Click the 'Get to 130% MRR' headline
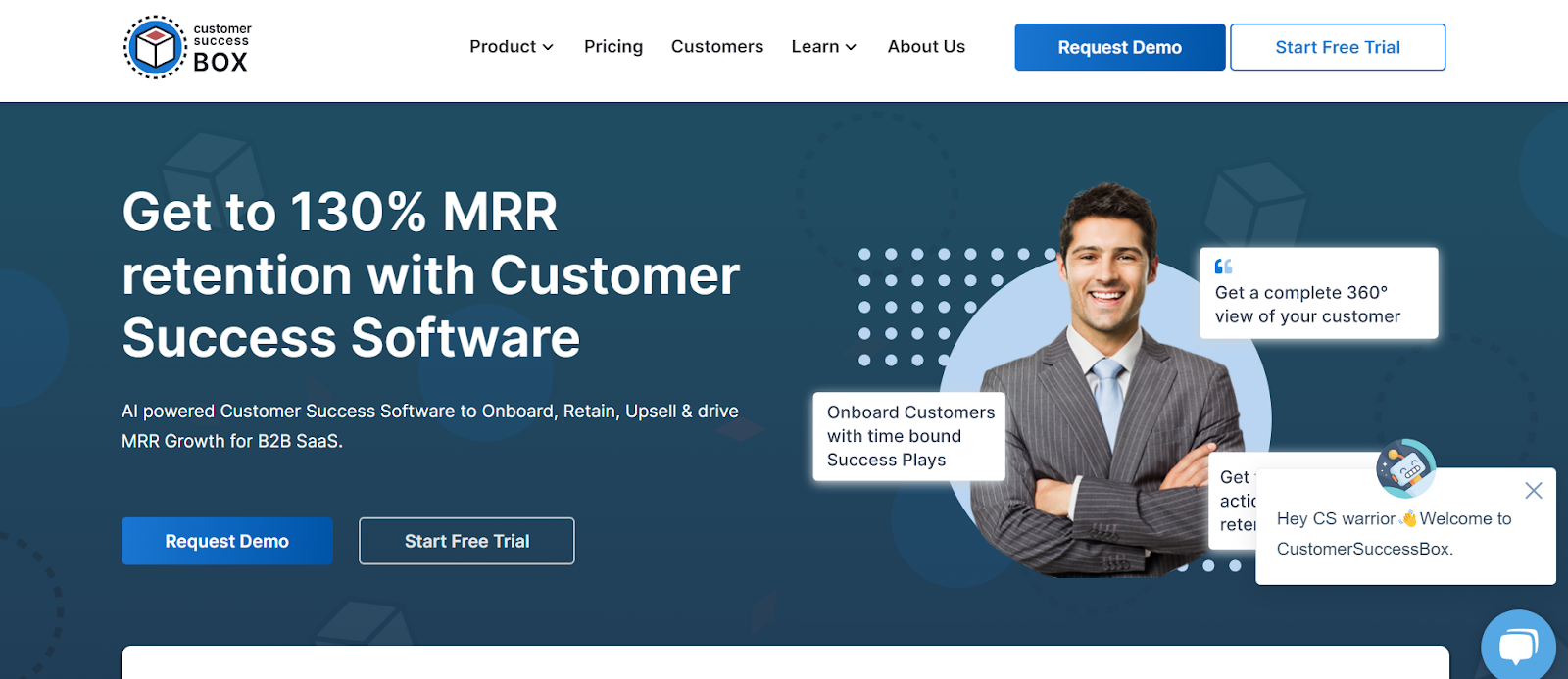 [x=431, y=275]
